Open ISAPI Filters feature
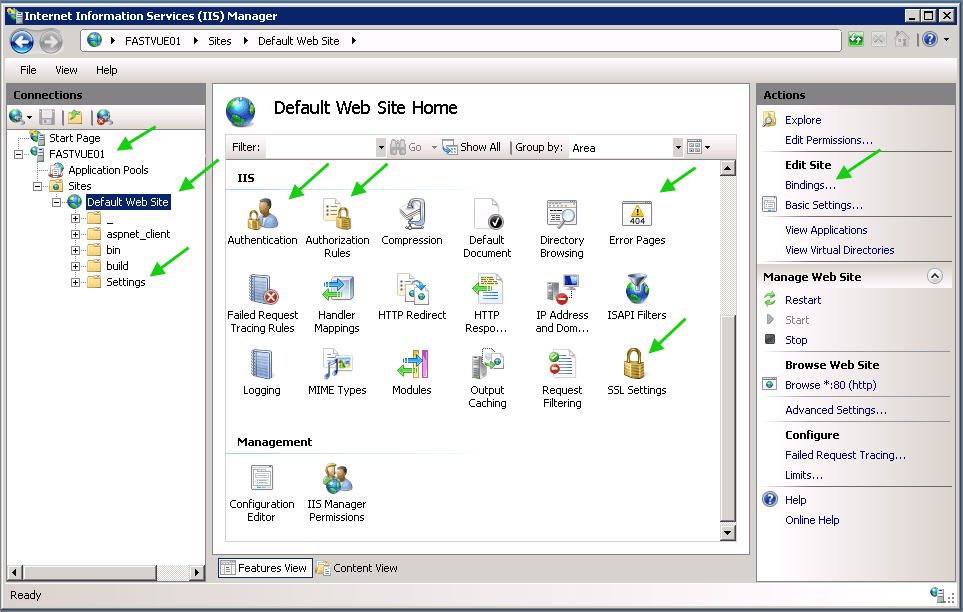The image size is (963, 612). pyautogui.click(x=637, y=297)
